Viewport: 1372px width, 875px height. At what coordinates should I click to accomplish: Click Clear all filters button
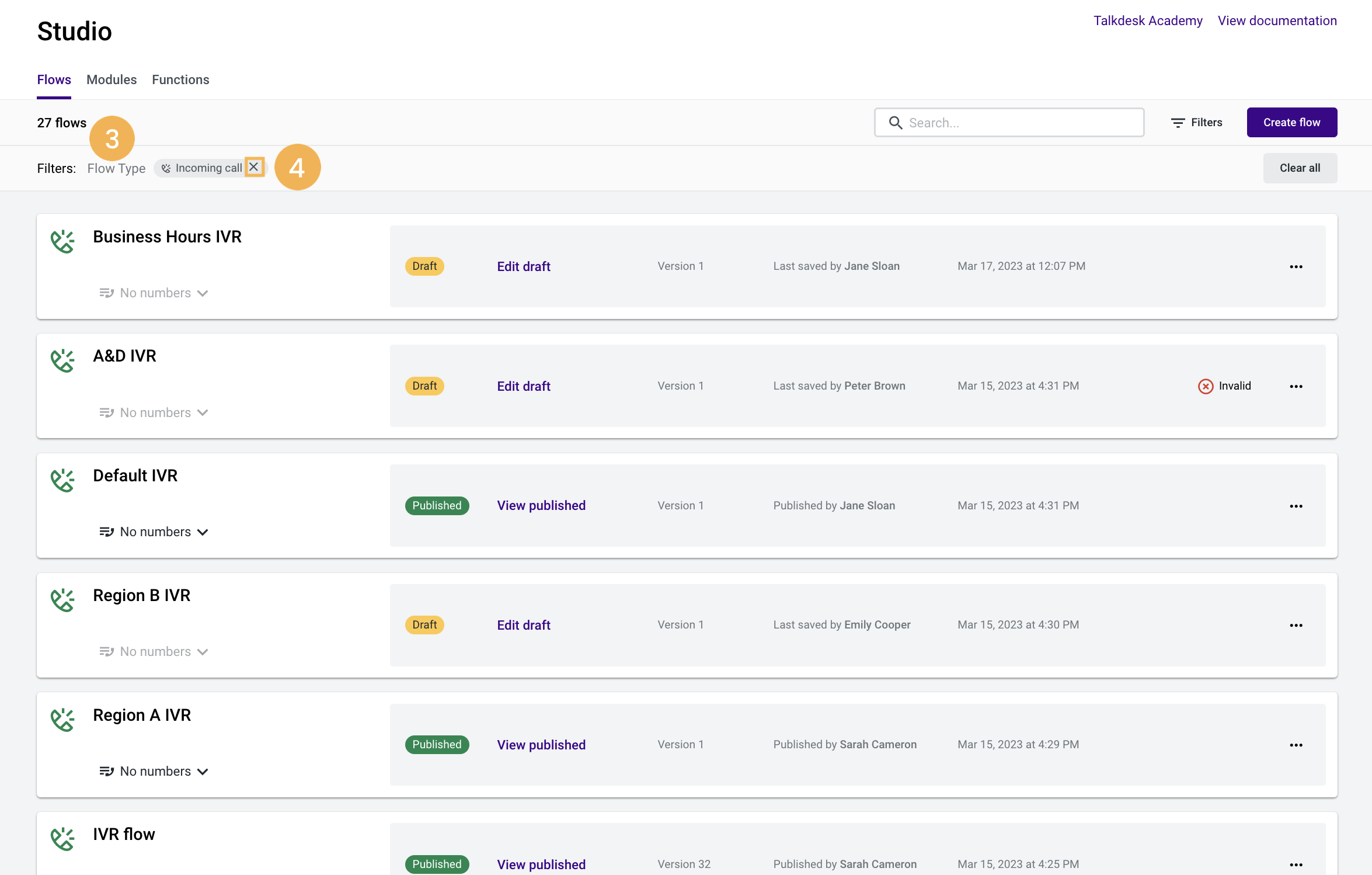pos(1300,168)
